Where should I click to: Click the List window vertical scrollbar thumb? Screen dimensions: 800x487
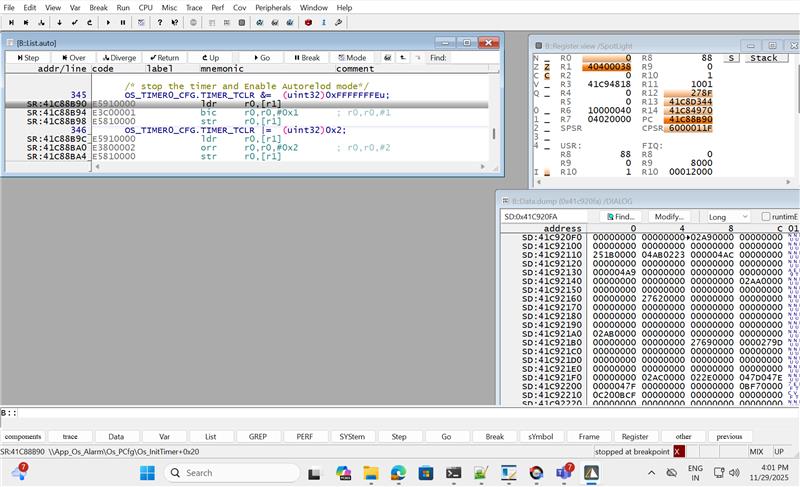pos(493,134)
